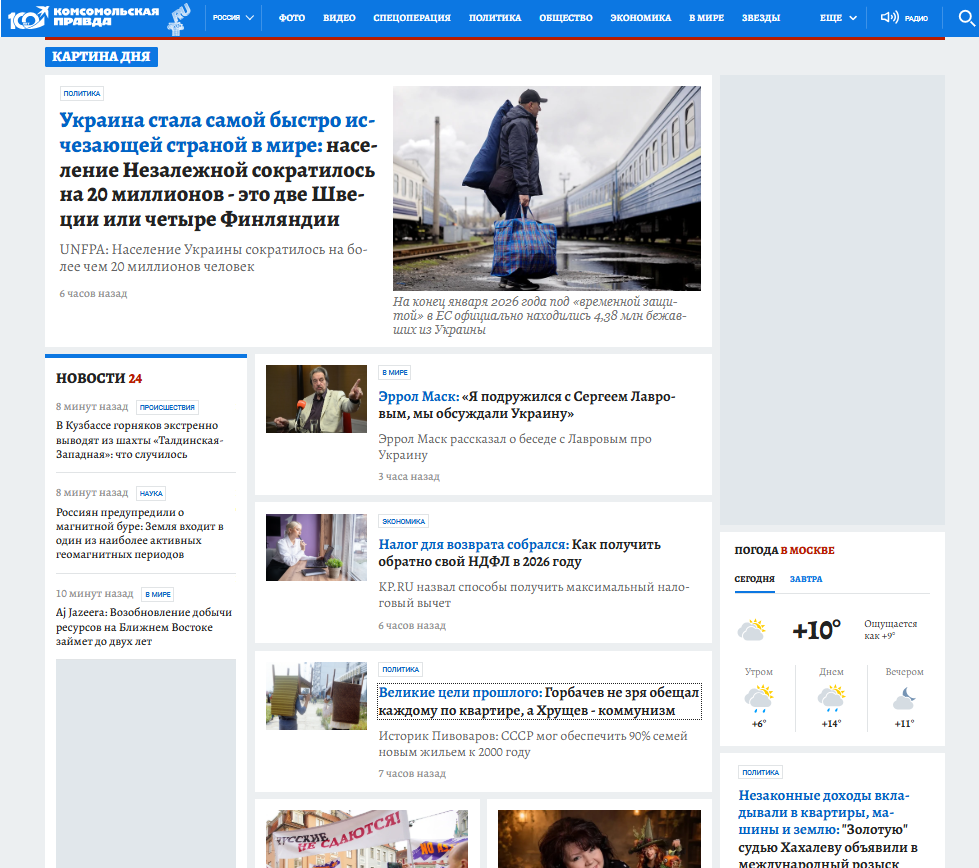This screenshot has height=868, width=979.
Task: Go to the Спецоперация section
Action: tap(411, 18)
